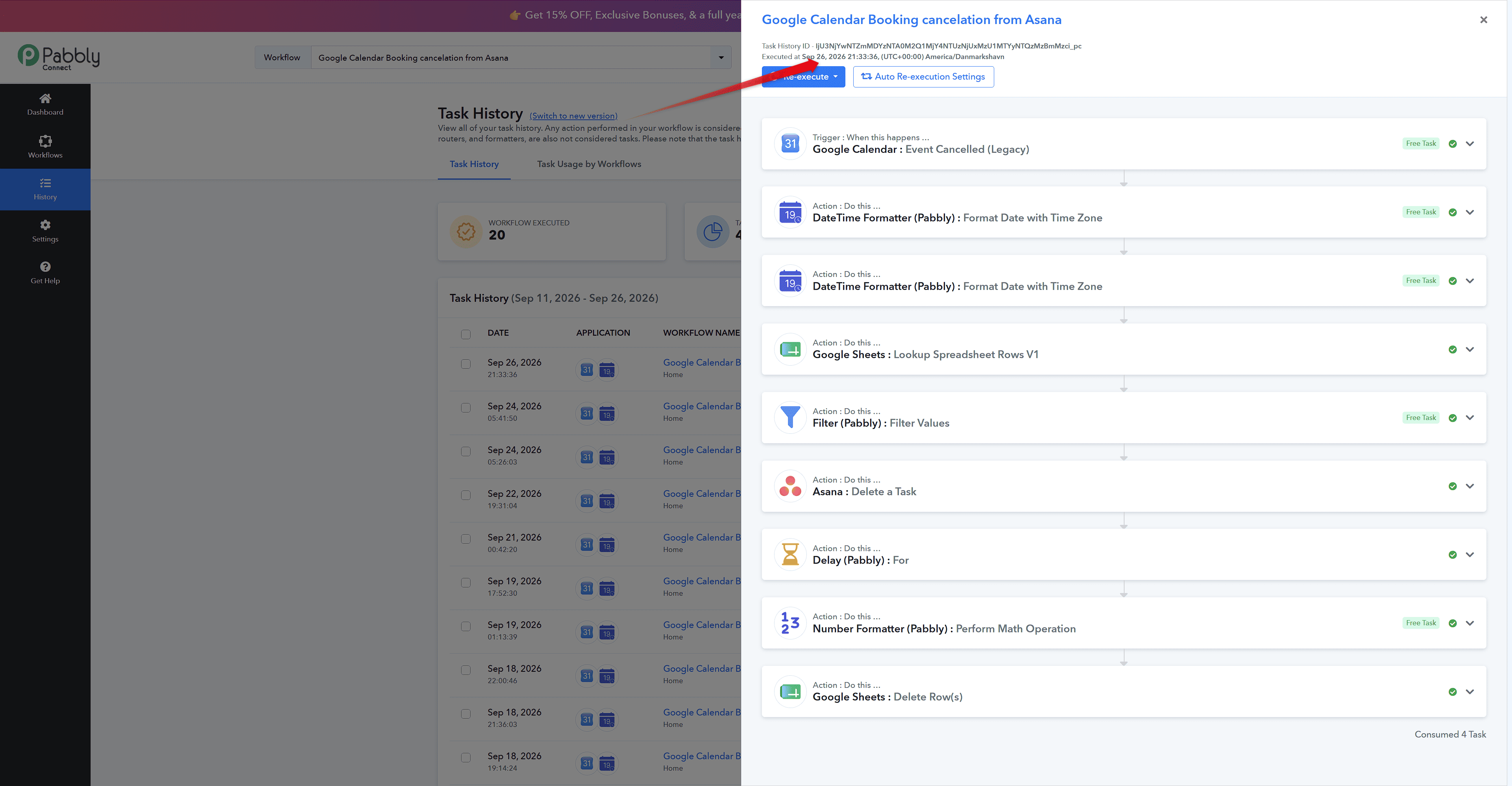Tick checkbox for Sep 21, 2026 00:42:20 row
The height and width of the screenshot is (786, 1512).
pyautogui.click(x=465, y=539)
